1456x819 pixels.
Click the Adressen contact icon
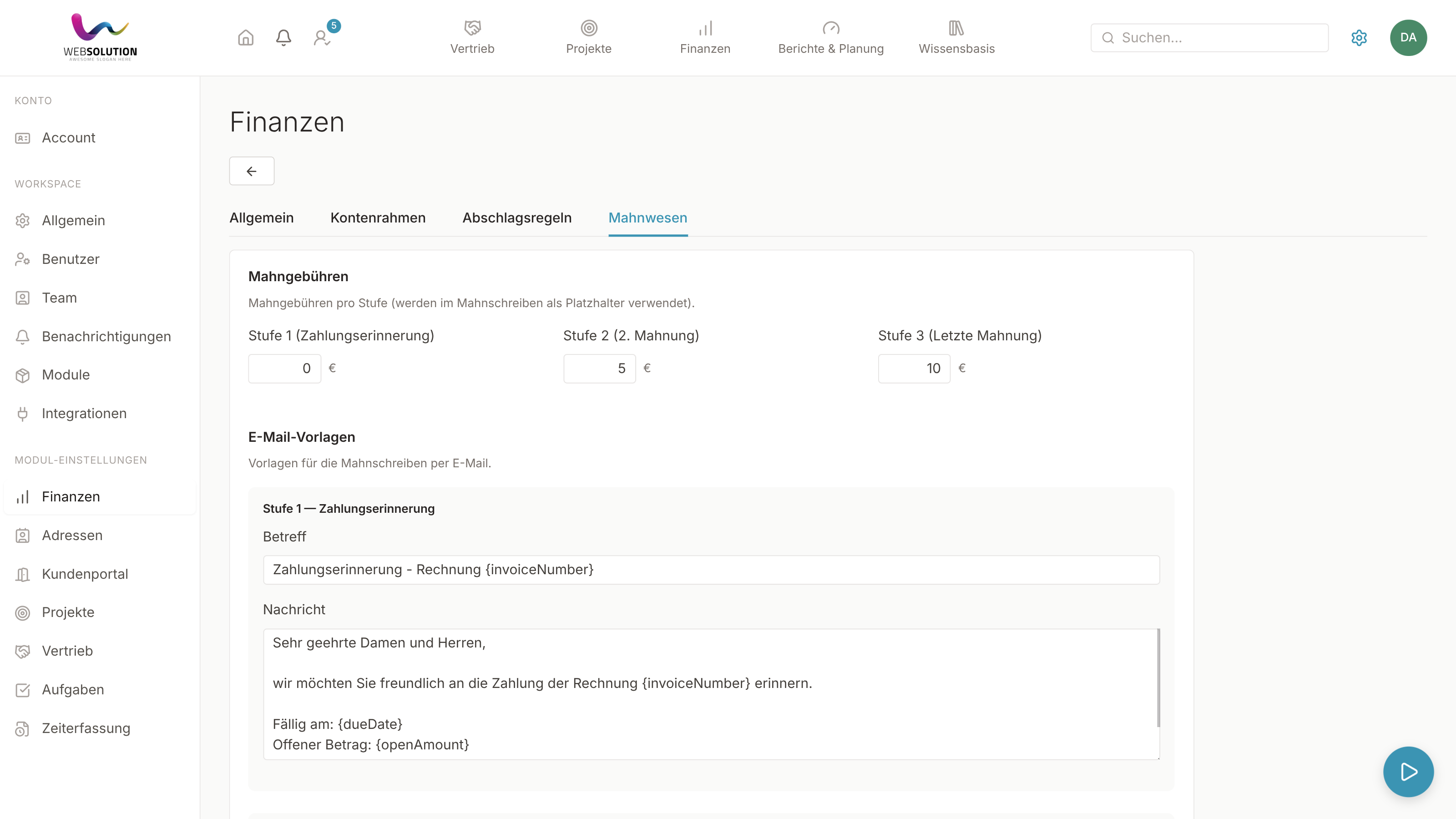pyautogui.click(x=23, y=535)
